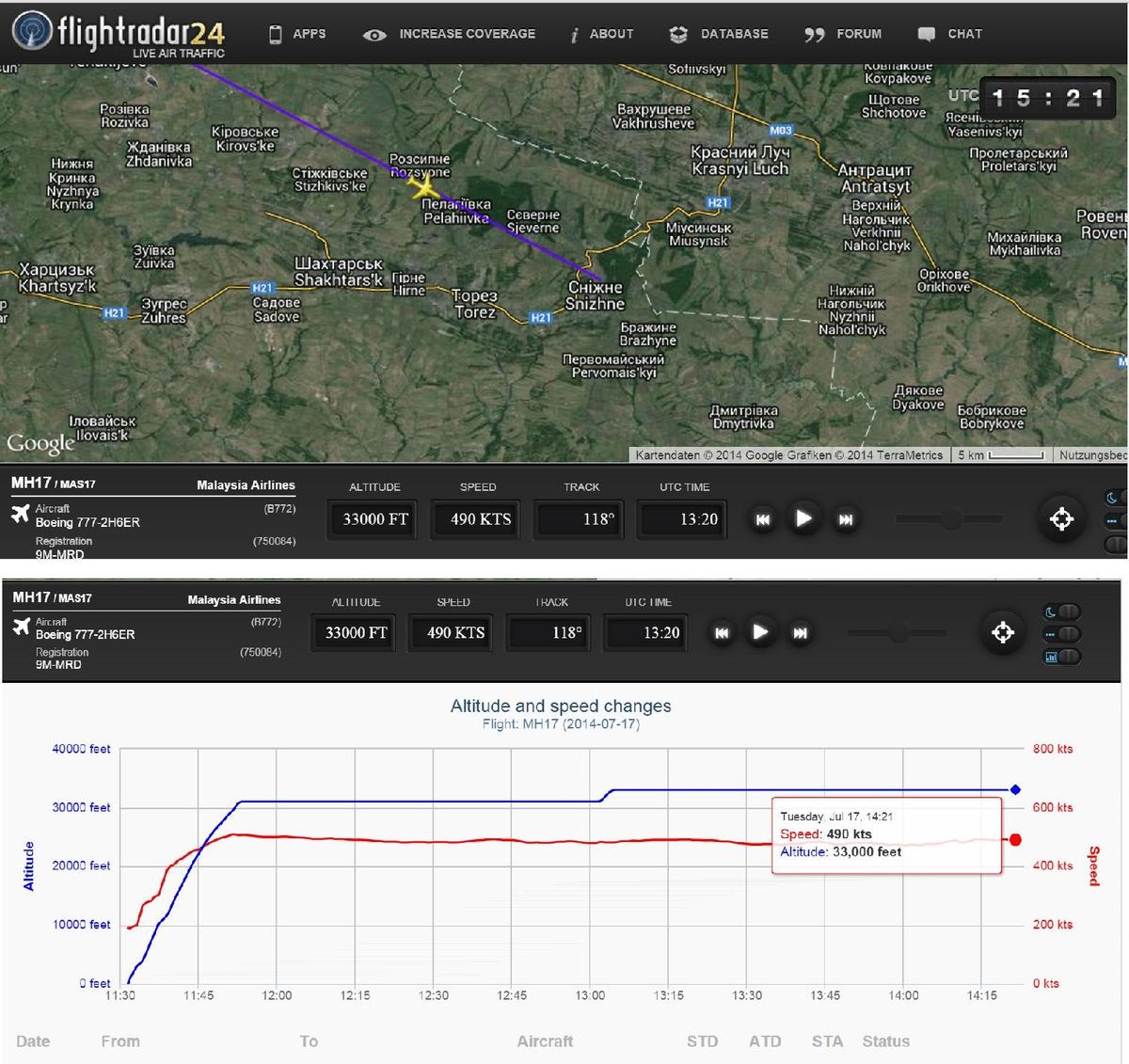The width and height of the screenshot is (1129, 1064).
Task: Toggle the chart graph switch above graph
Action: point(1063,657)
